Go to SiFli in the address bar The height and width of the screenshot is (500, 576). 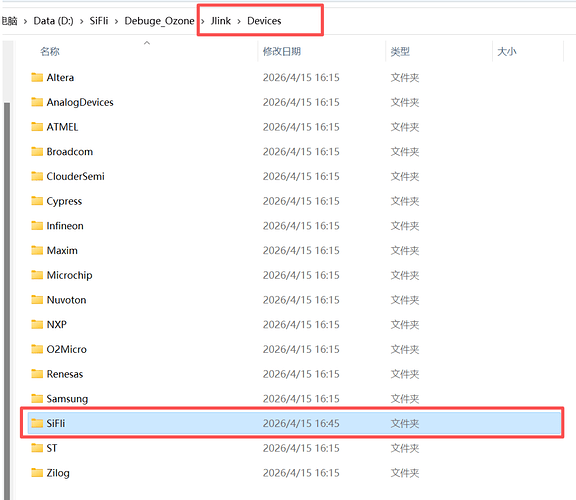(x=99, y=21)
